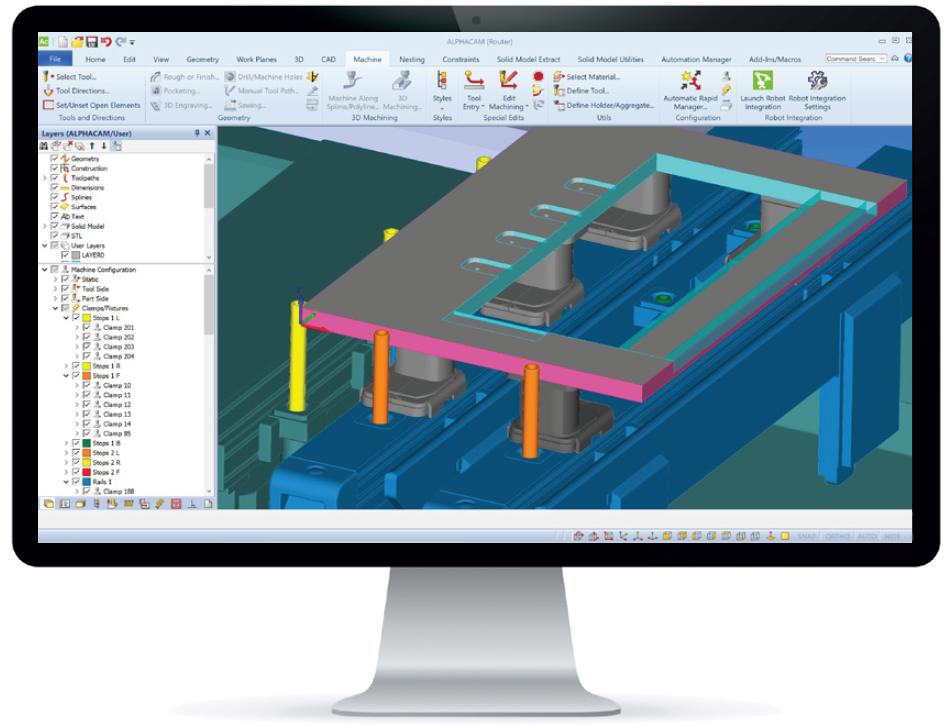Viewport: 950px width, 728px height.
Task: Click the yellow color swatch for Stops 1 L
Action: [87, 318]
